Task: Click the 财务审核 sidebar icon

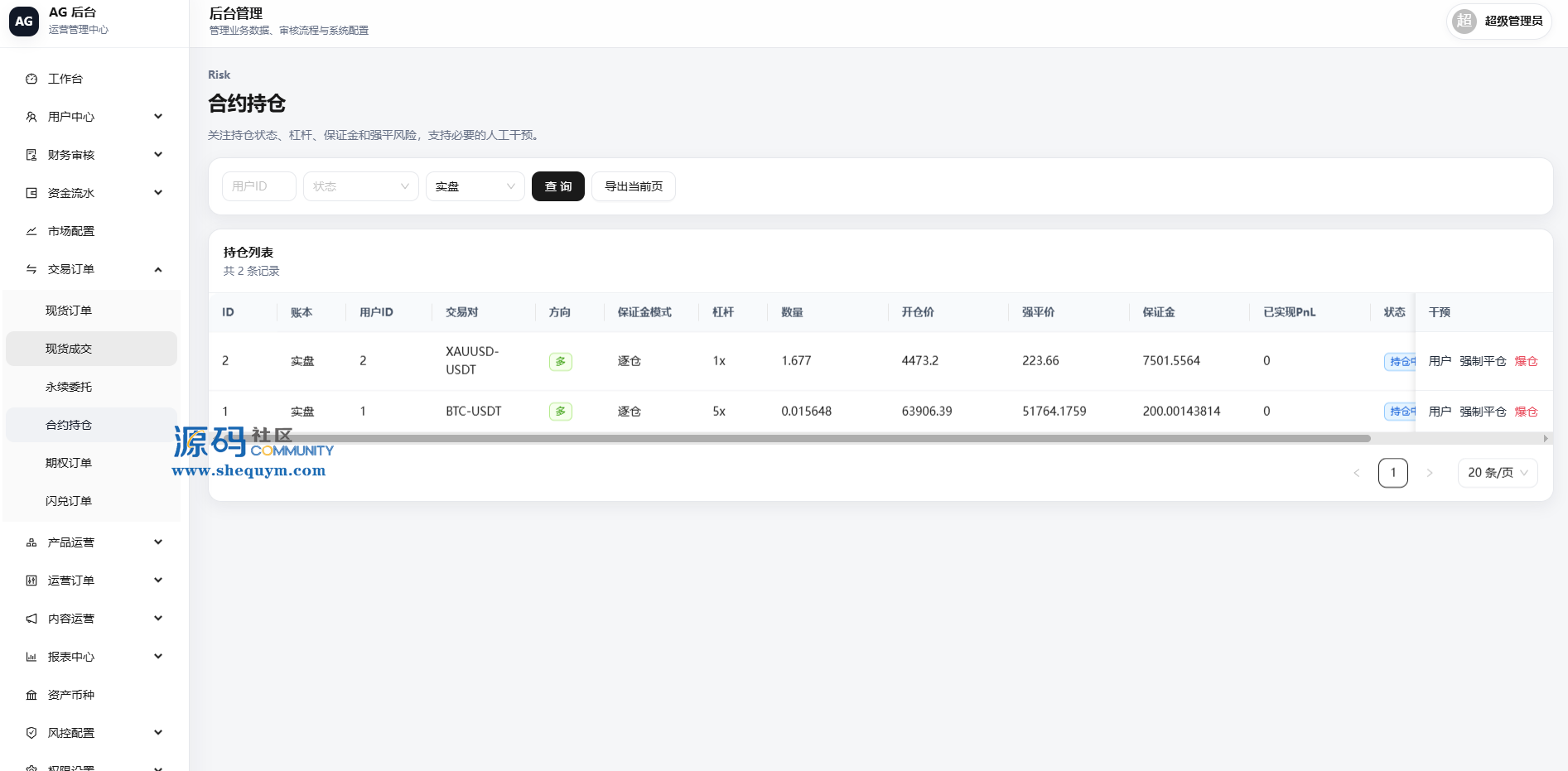Action: [x=31, y=155]
